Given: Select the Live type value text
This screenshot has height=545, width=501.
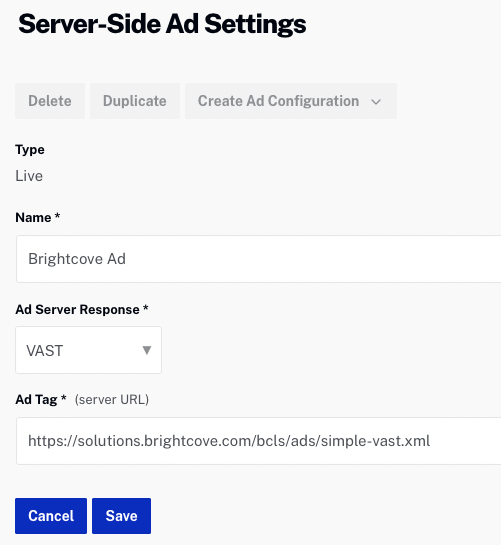Looking at the screenshot, I should click(x=29, y=176).
